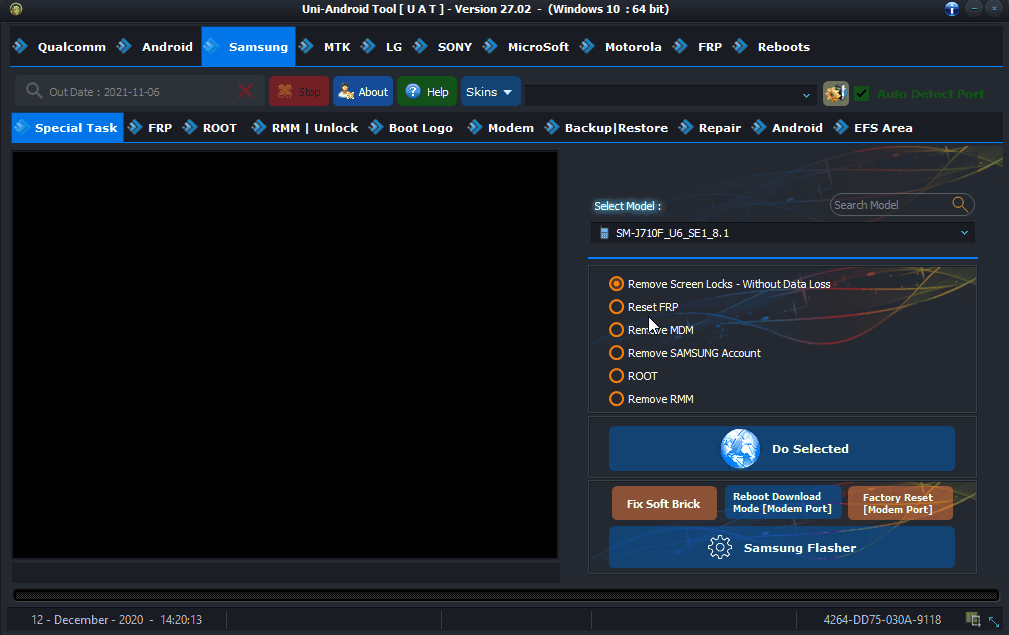Click Reboot Download Mode [Modem Port]
The image size is (1009, 635).
(x=783, y=502)
